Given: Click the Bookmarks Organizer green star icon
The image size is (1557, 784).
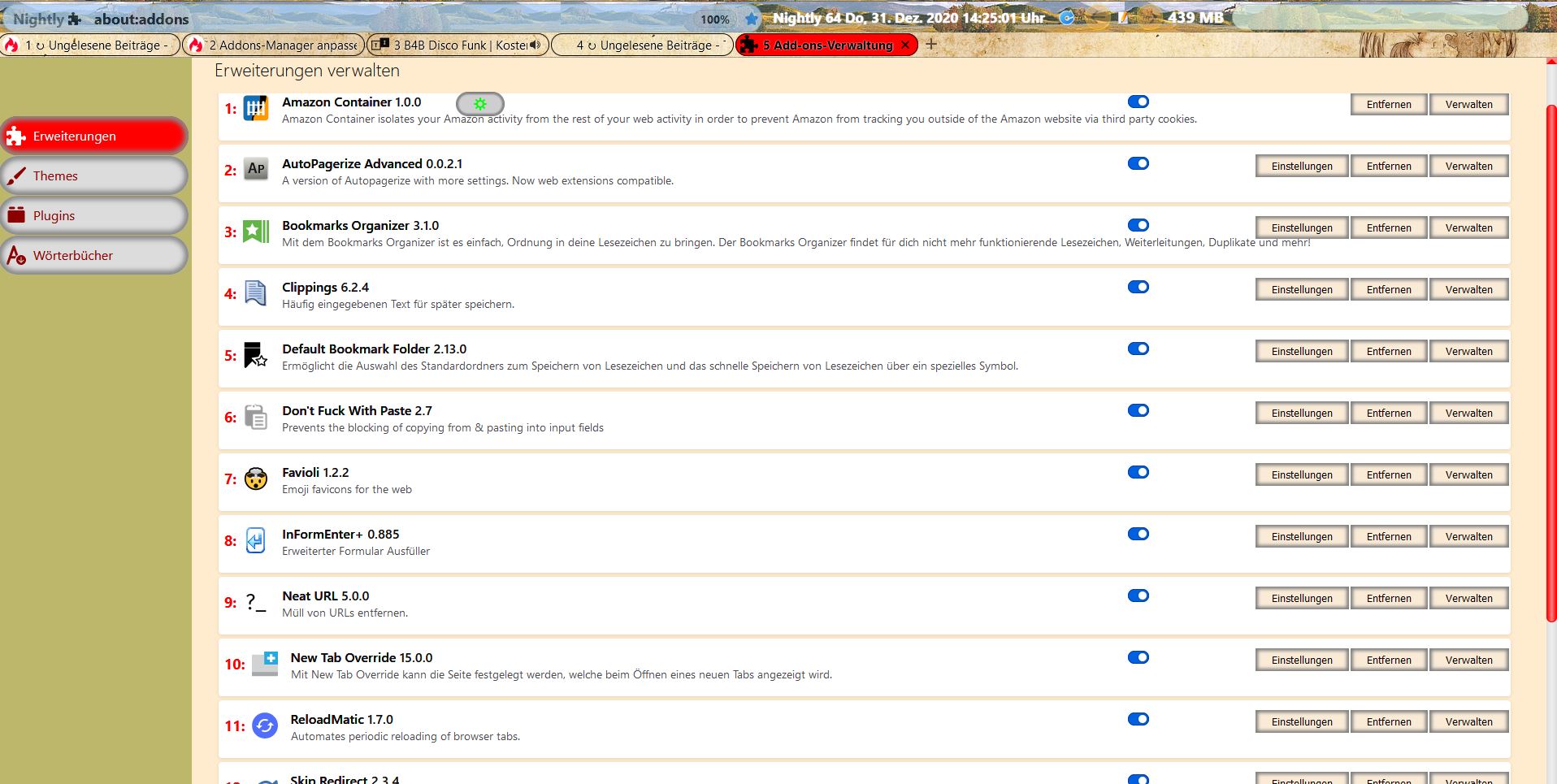Looking at the screenshot, I should pos(256,232).
